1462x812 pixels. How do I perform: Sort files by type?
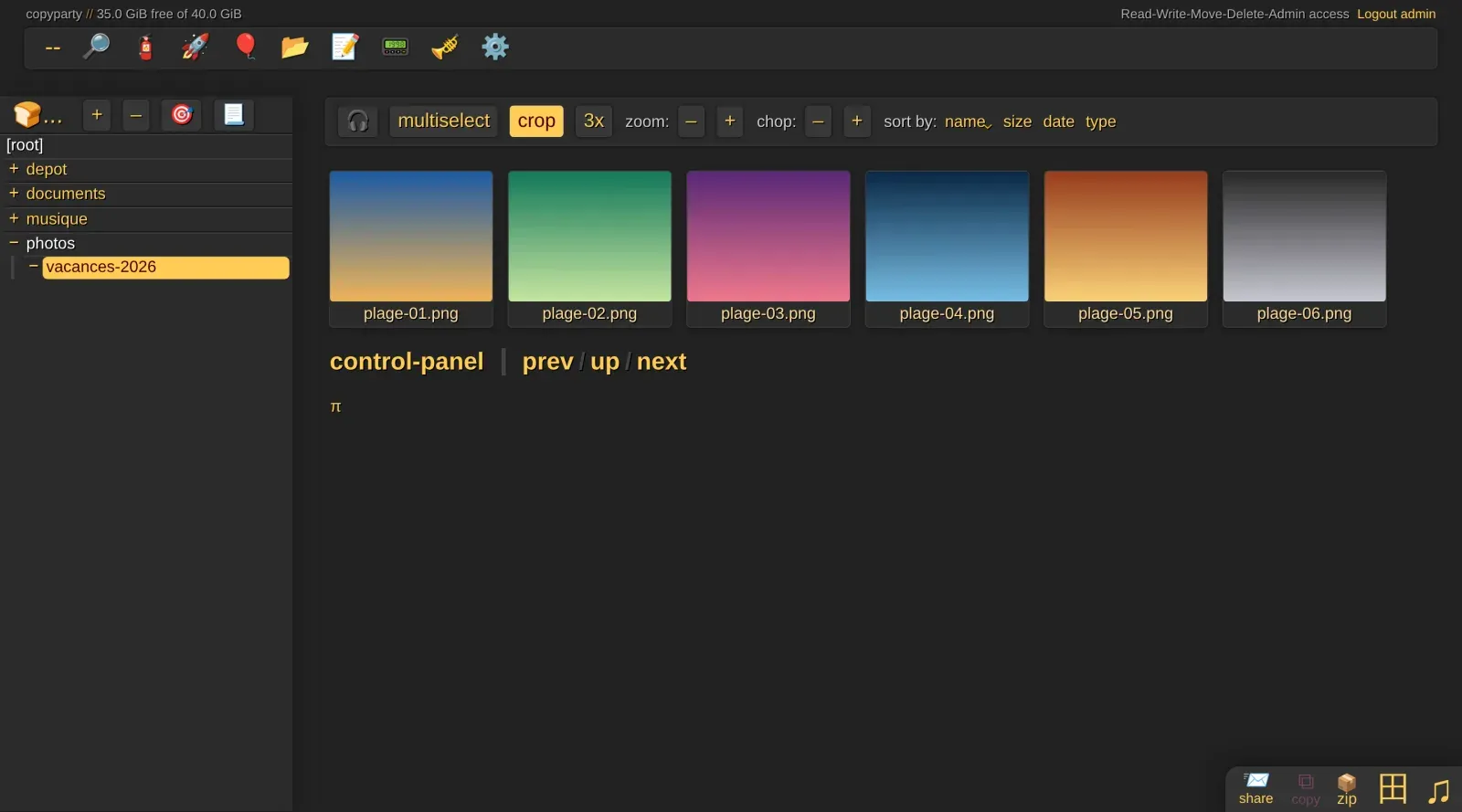(1101, 121)
